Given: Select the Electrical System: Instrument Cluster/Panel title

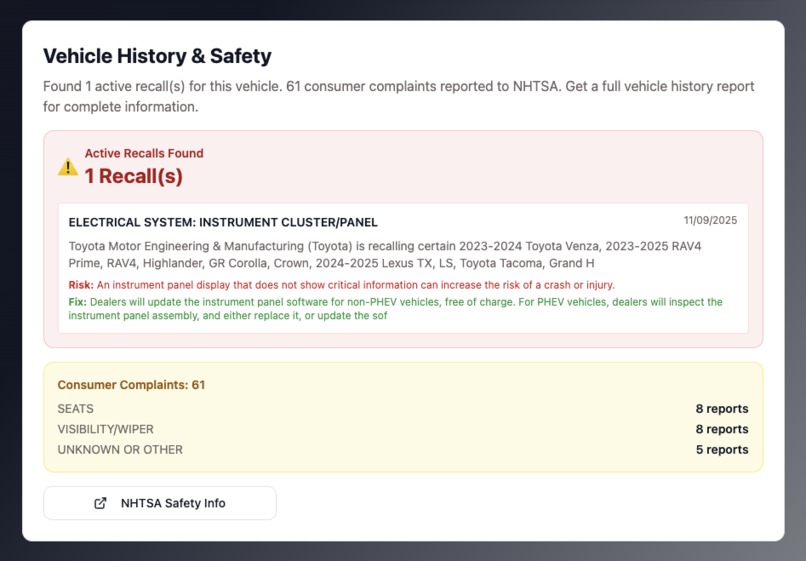Looking at the screenshot, I should (223, 222).
